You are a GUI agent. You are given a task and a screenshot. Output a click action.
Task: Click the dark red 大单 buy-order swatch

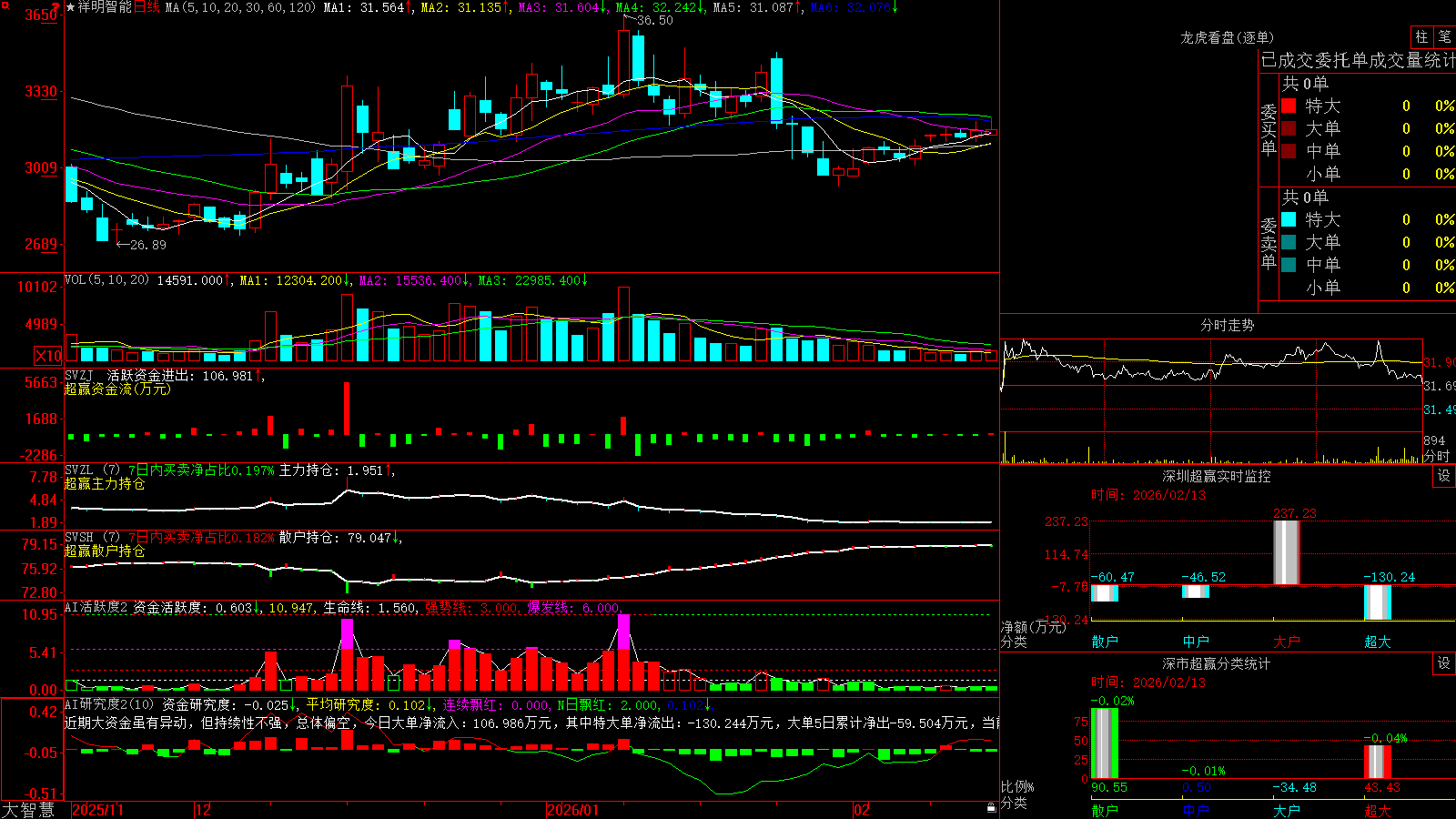pos(1289,128)
